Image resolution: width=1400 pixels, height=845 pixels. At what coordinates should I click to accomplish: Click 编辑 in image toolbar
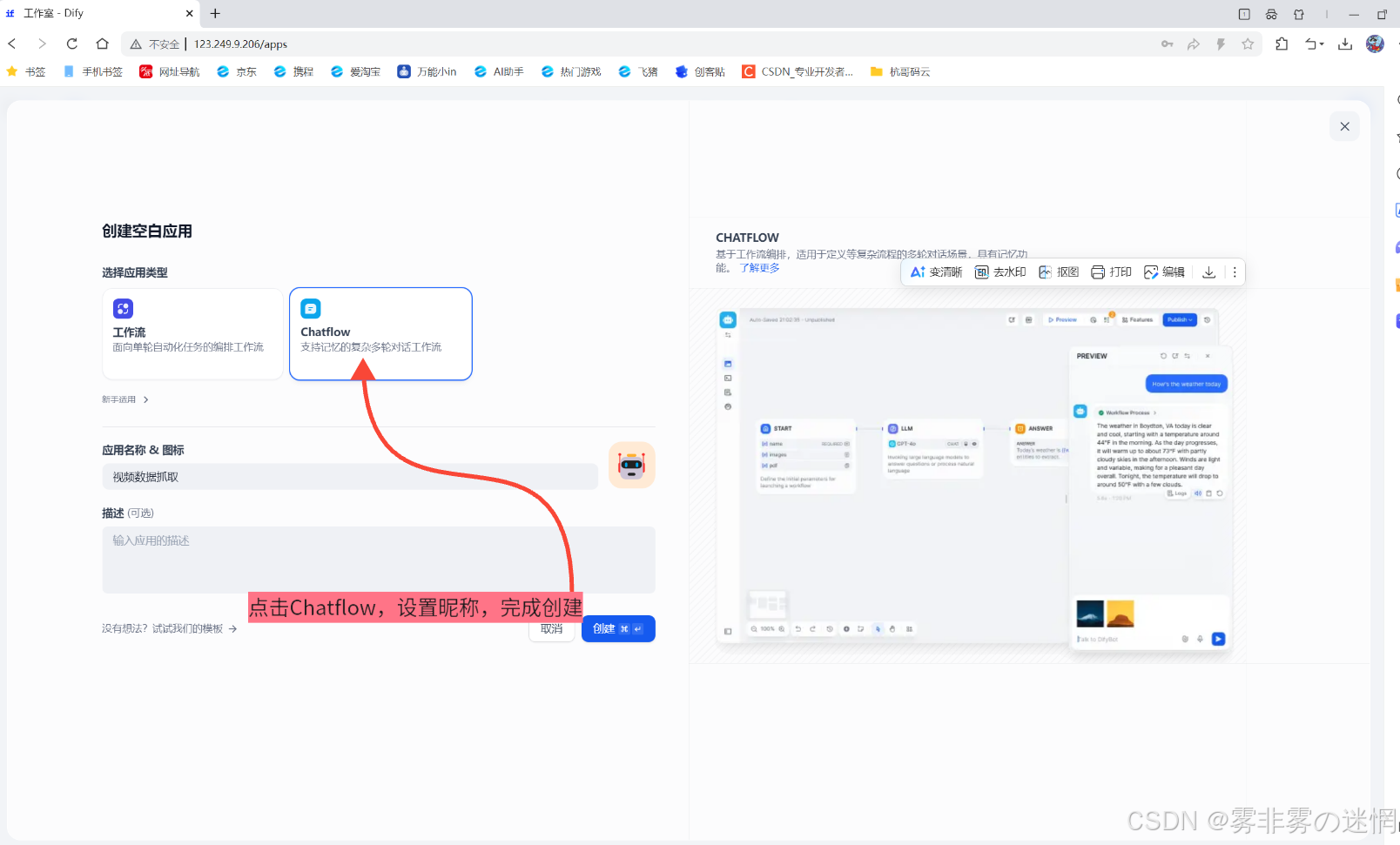point(1164,272)
